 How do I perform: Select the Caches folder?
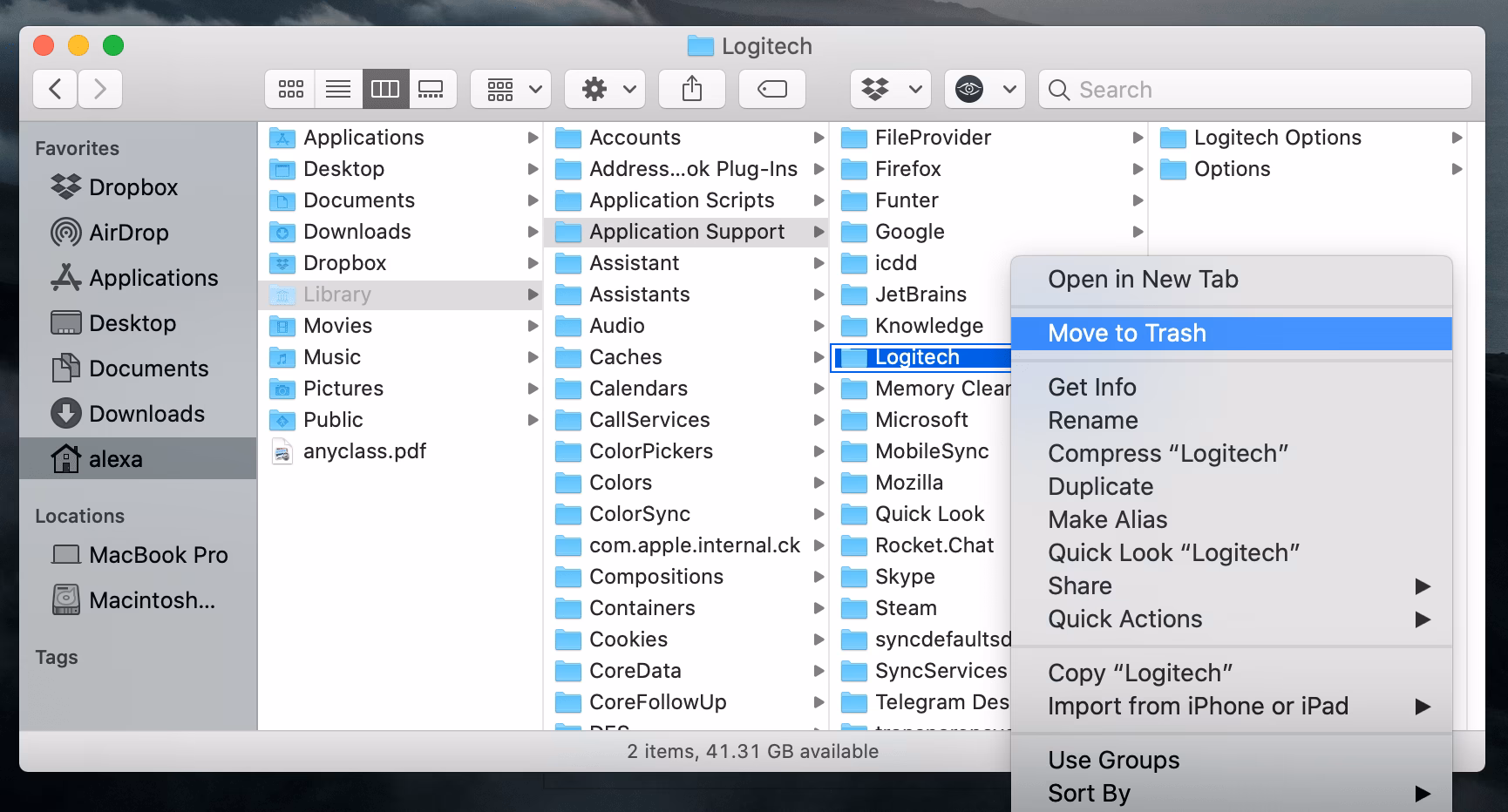click(x=685, y=357)
